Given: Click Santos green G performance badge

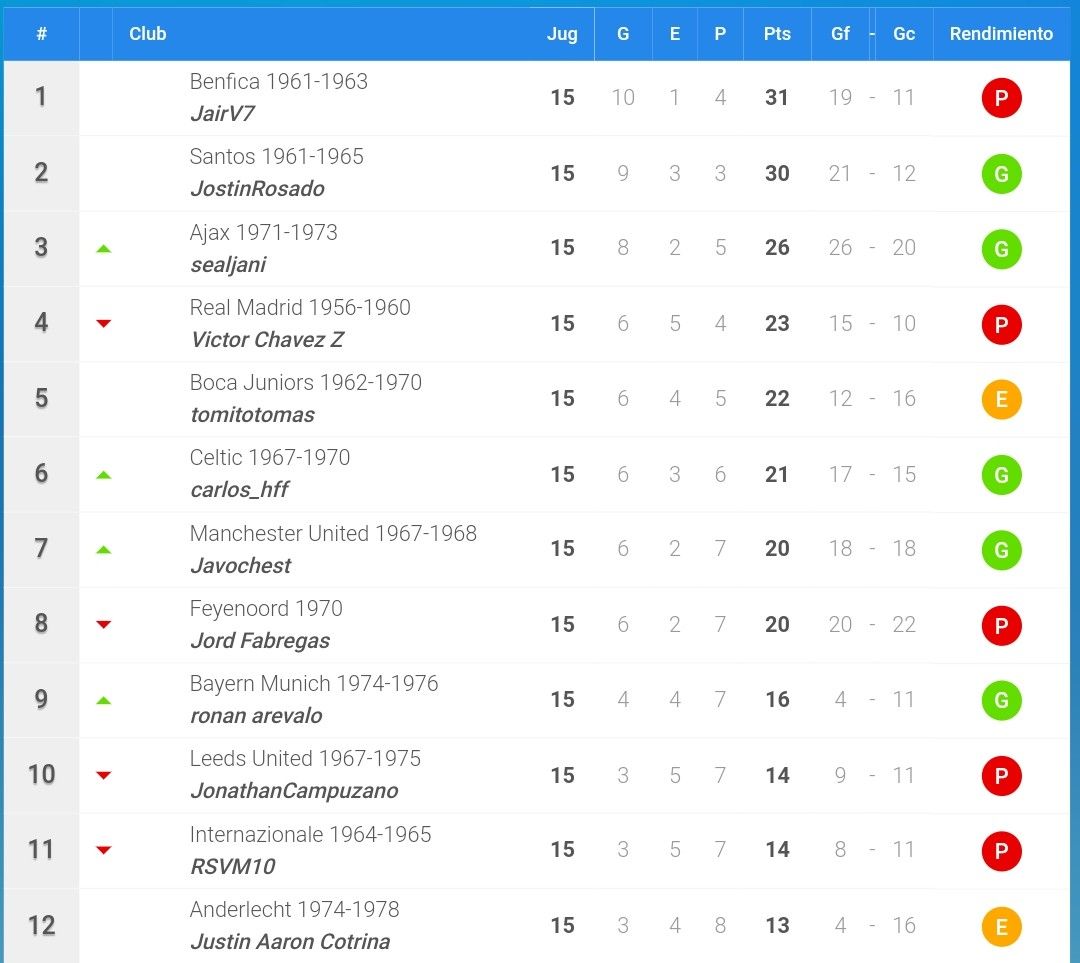Looking at the screenshot, I should click(1001, 174).
